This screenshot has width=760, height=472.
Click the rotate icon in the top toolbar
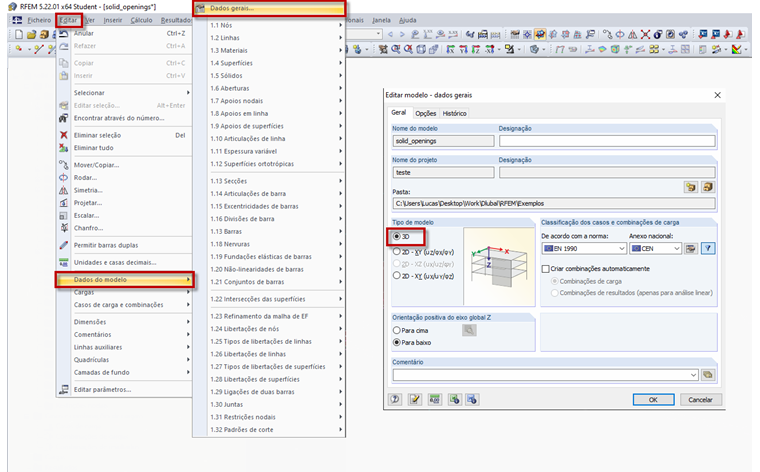(x=620, y=34)
